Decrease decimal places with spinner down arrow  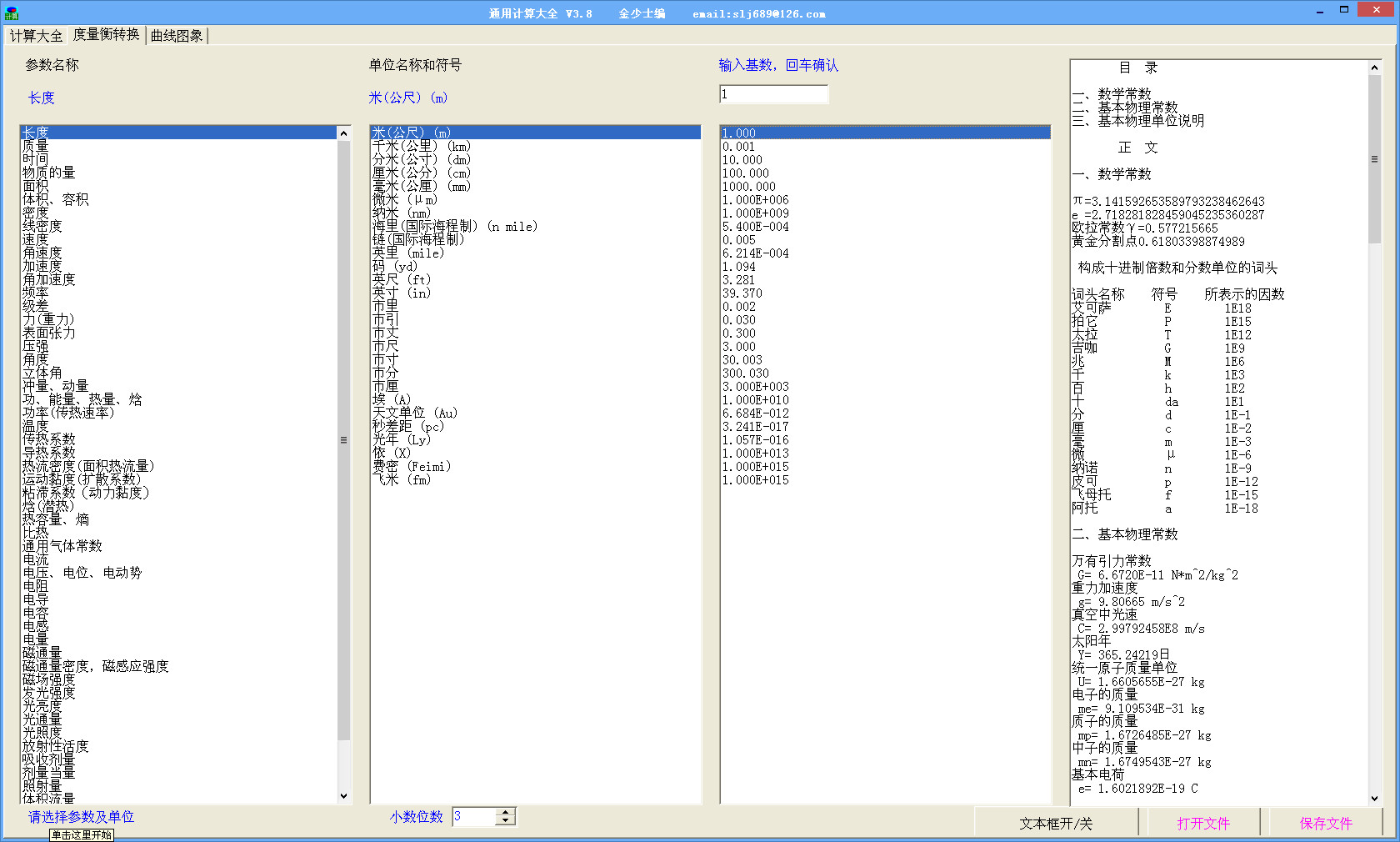point(505,821)
